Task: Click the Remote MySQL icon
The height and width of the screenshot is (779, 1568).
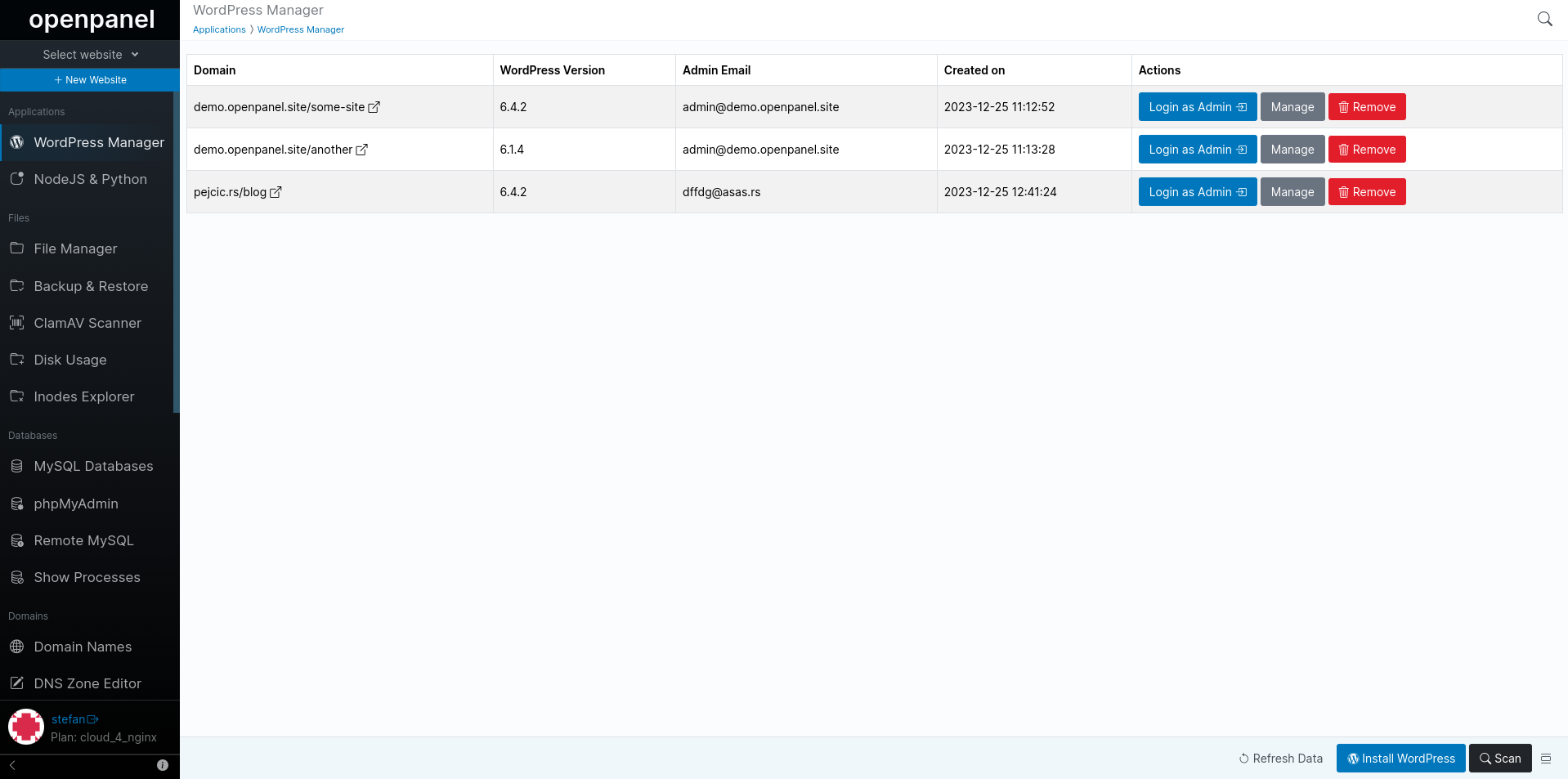Action: click(x=16, y=540)
